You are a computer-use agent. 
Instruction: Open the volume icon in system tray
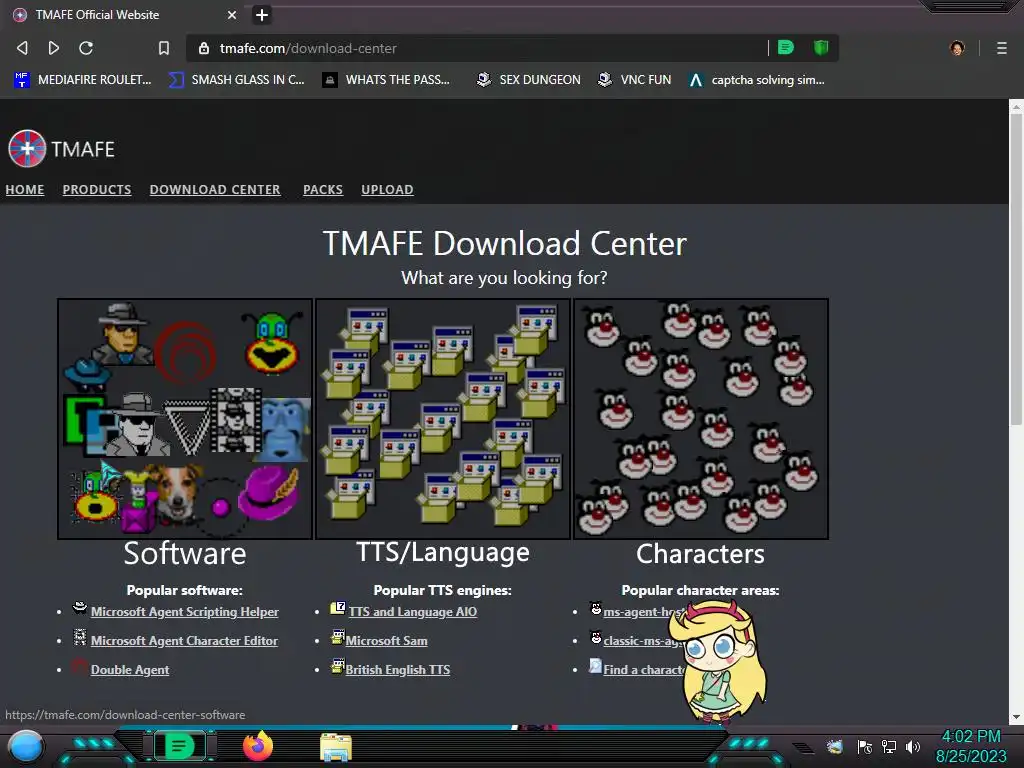coord(913,746)
